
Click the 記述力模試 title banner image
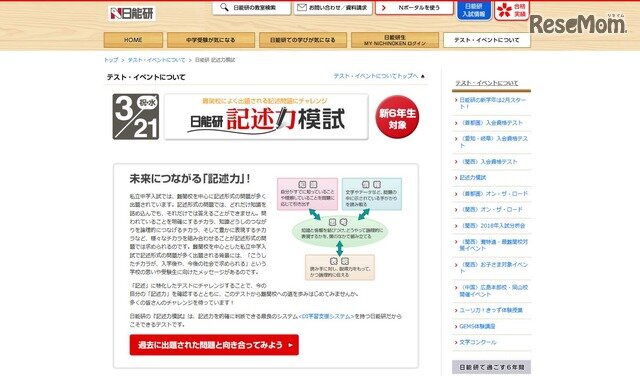click(267, 117)
